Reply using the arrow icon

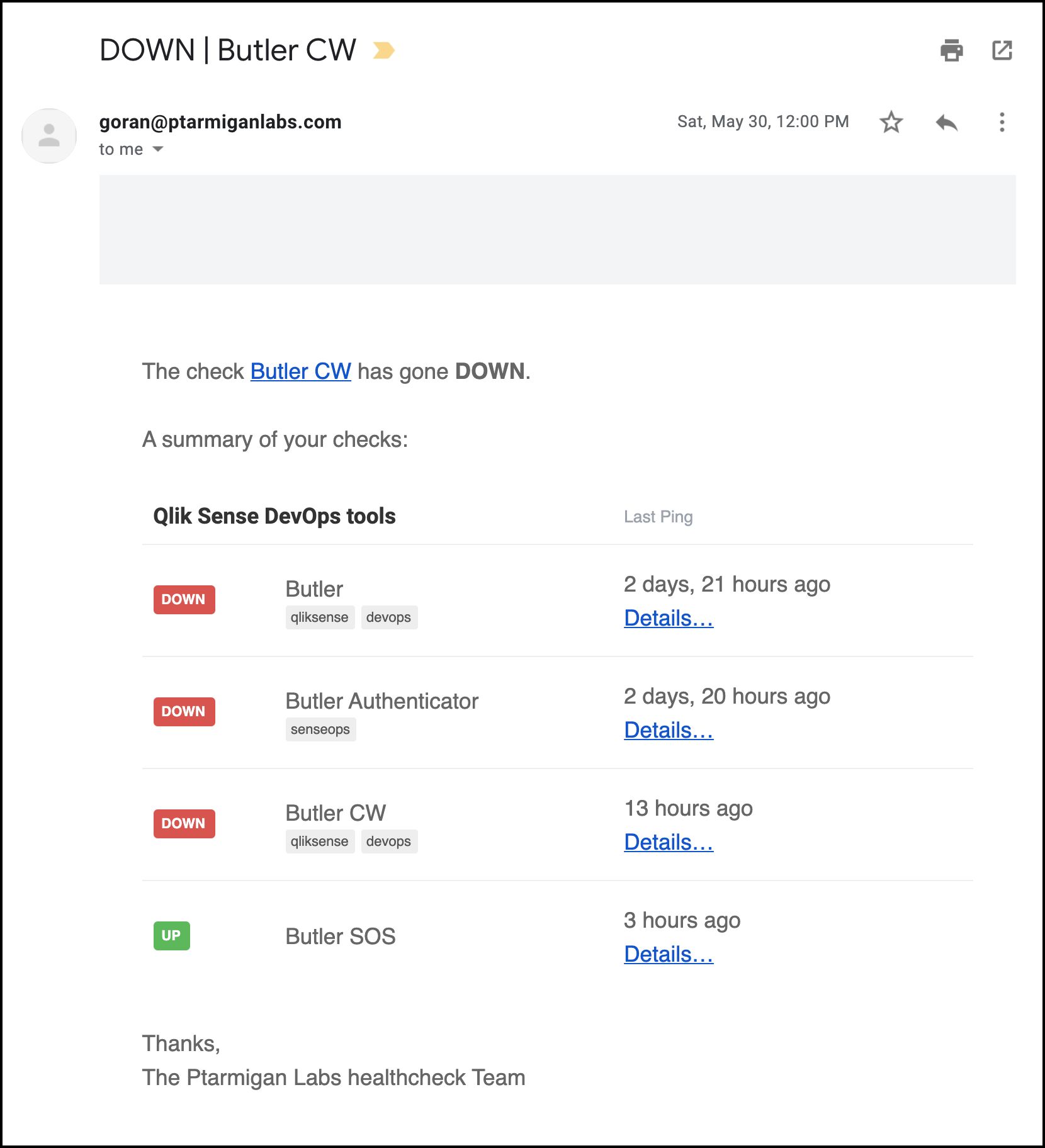click(x=946, y=122)
